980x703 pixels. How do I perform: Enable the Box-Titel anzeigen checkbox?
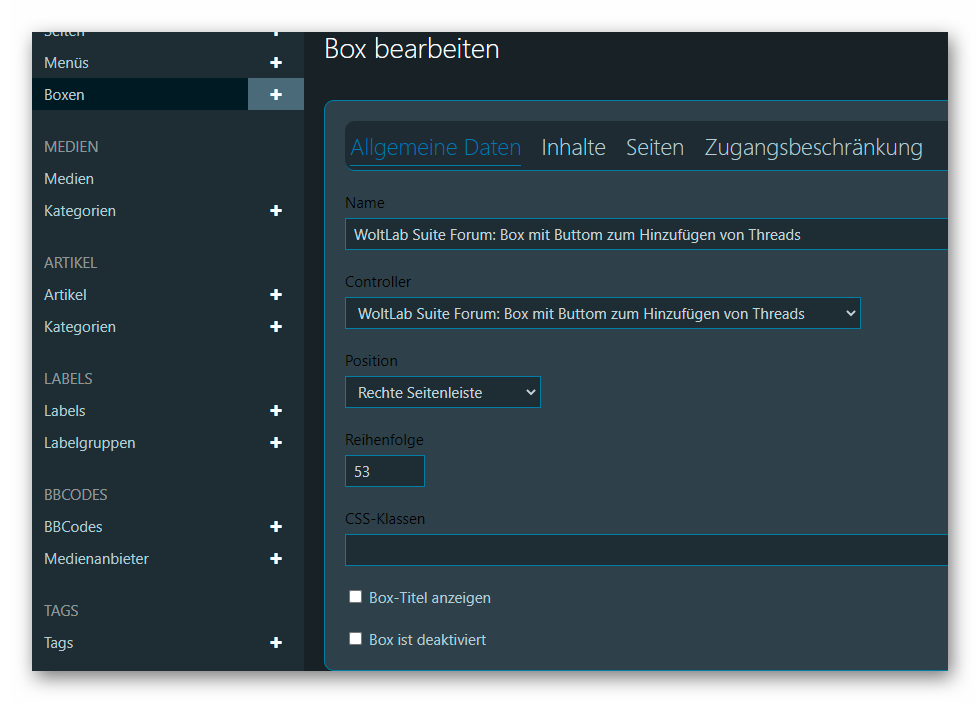355,597
